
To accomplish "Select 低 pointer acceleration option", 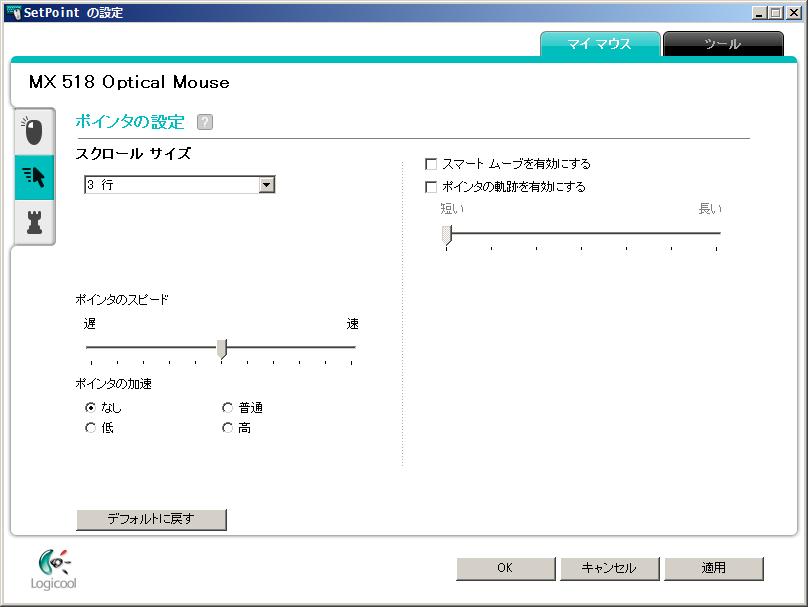I will click(91, 428).
